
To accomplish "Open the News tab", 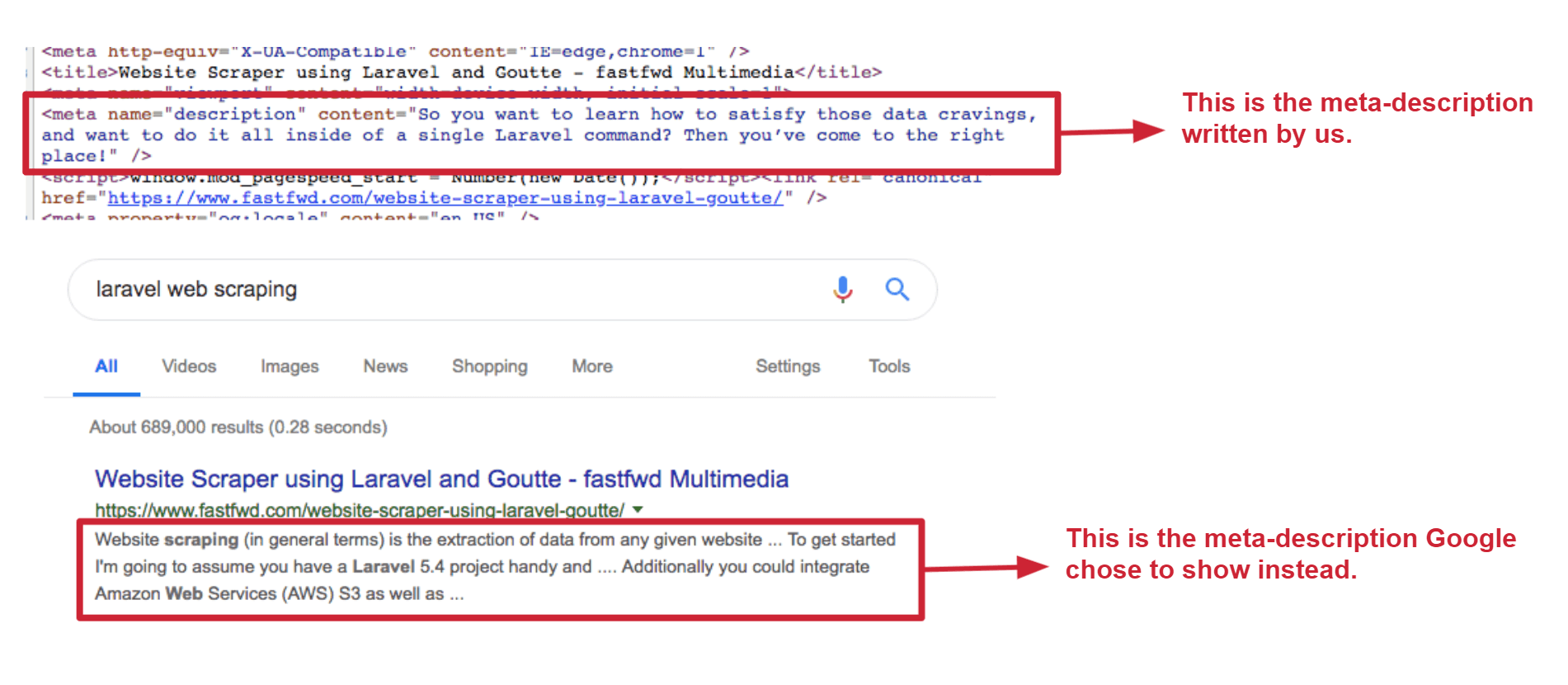I will (385, 366).
